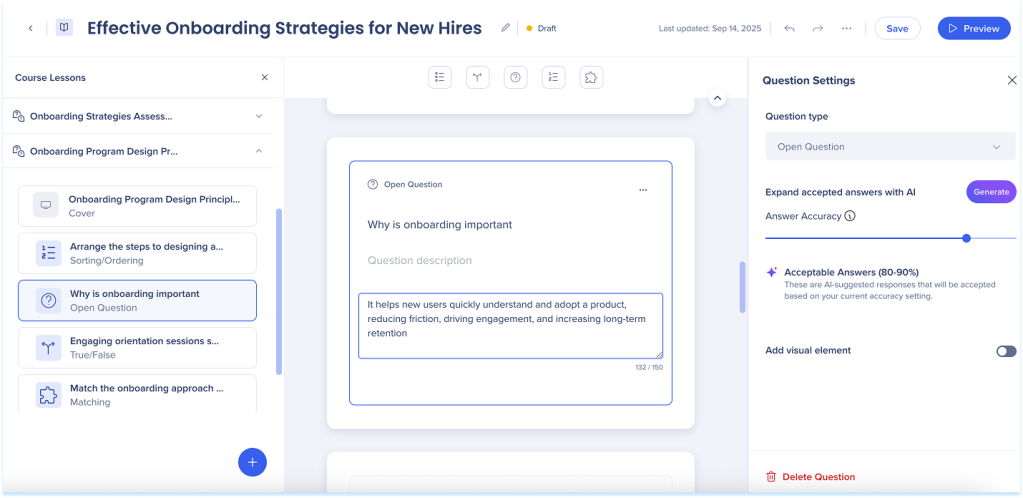Open the Open Question card three-dot menu
The height and width of the screenshot is (498, 1023).
[x=642, y=189]
